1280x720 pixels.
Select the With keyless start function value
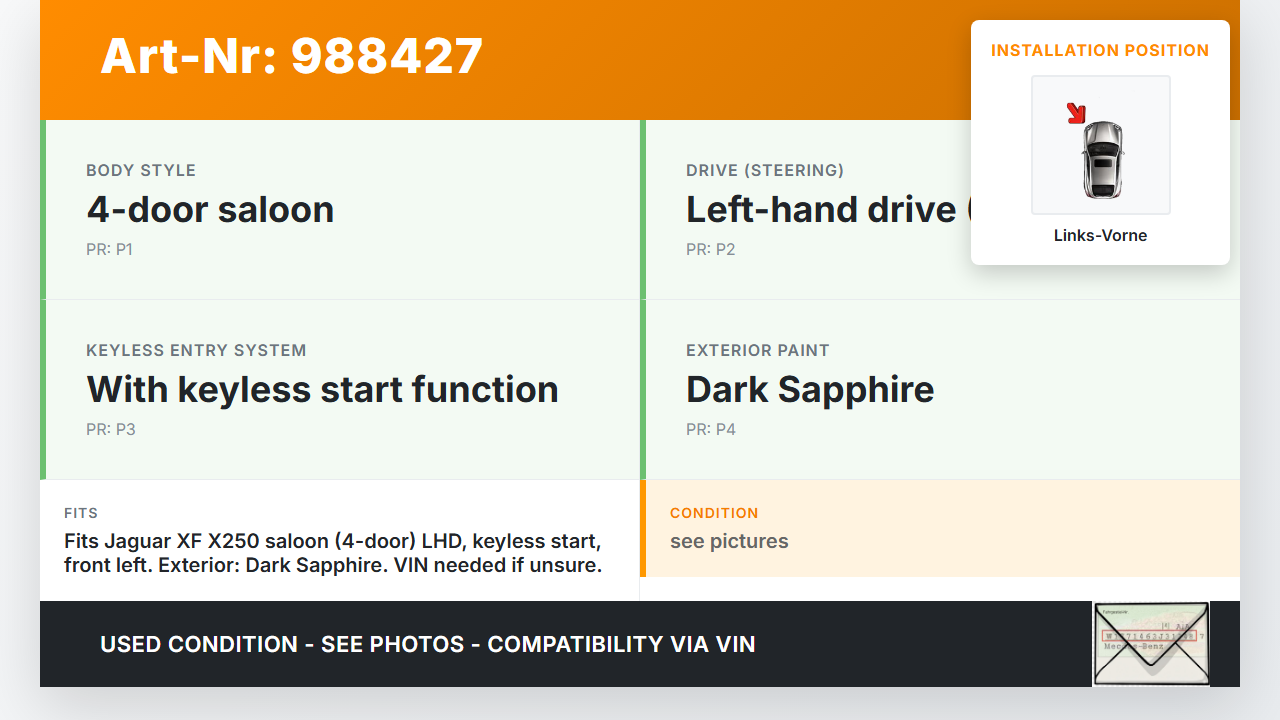(322, 390)
